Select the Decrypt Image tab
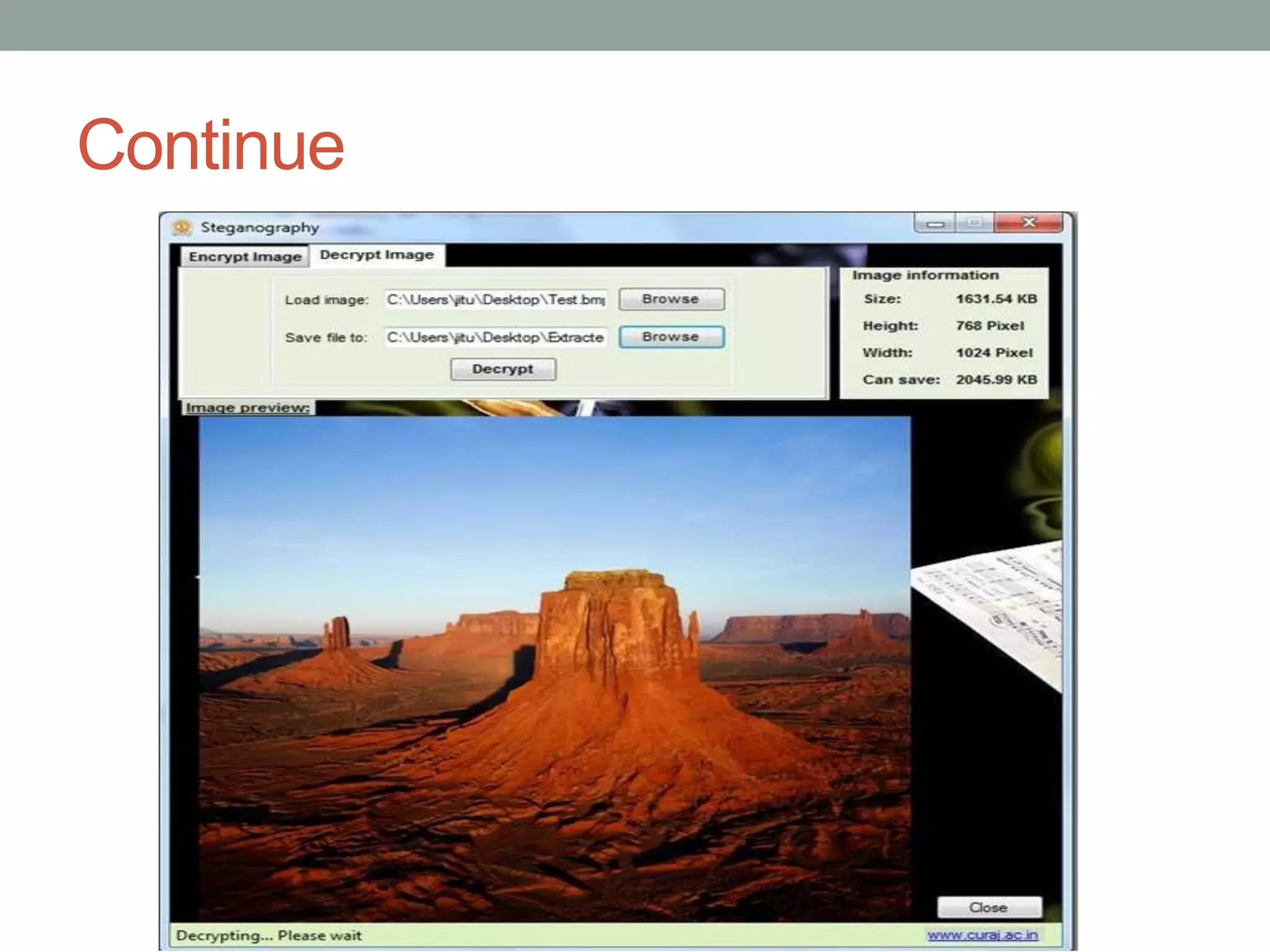1270x952 pixels. point(376,255)
